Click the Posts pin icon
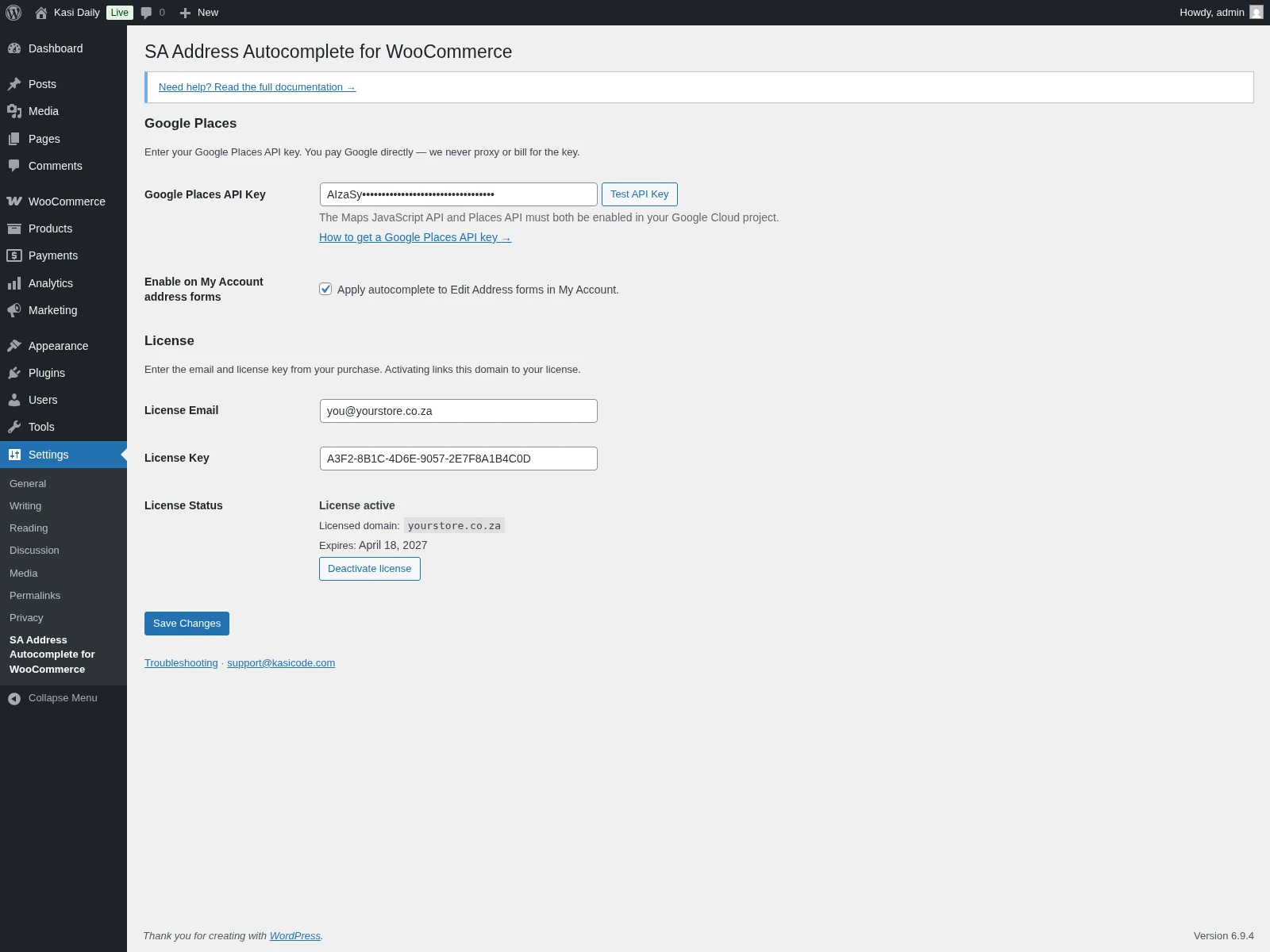This screenshot has width=1270, height=952. pos(14,84)
